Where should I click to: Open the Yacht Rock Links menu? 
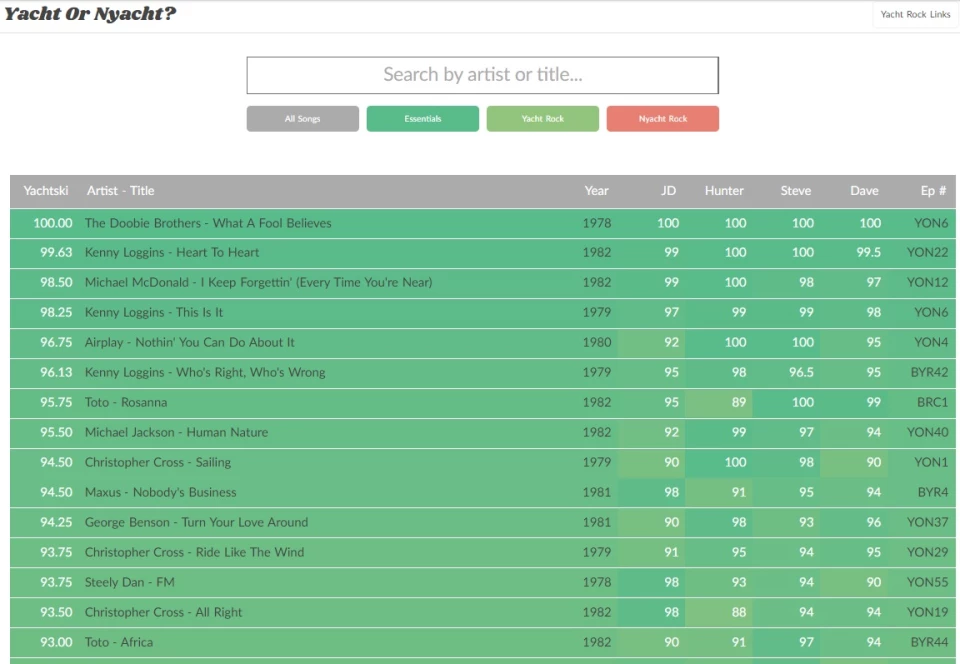click(x=915, y=15)
